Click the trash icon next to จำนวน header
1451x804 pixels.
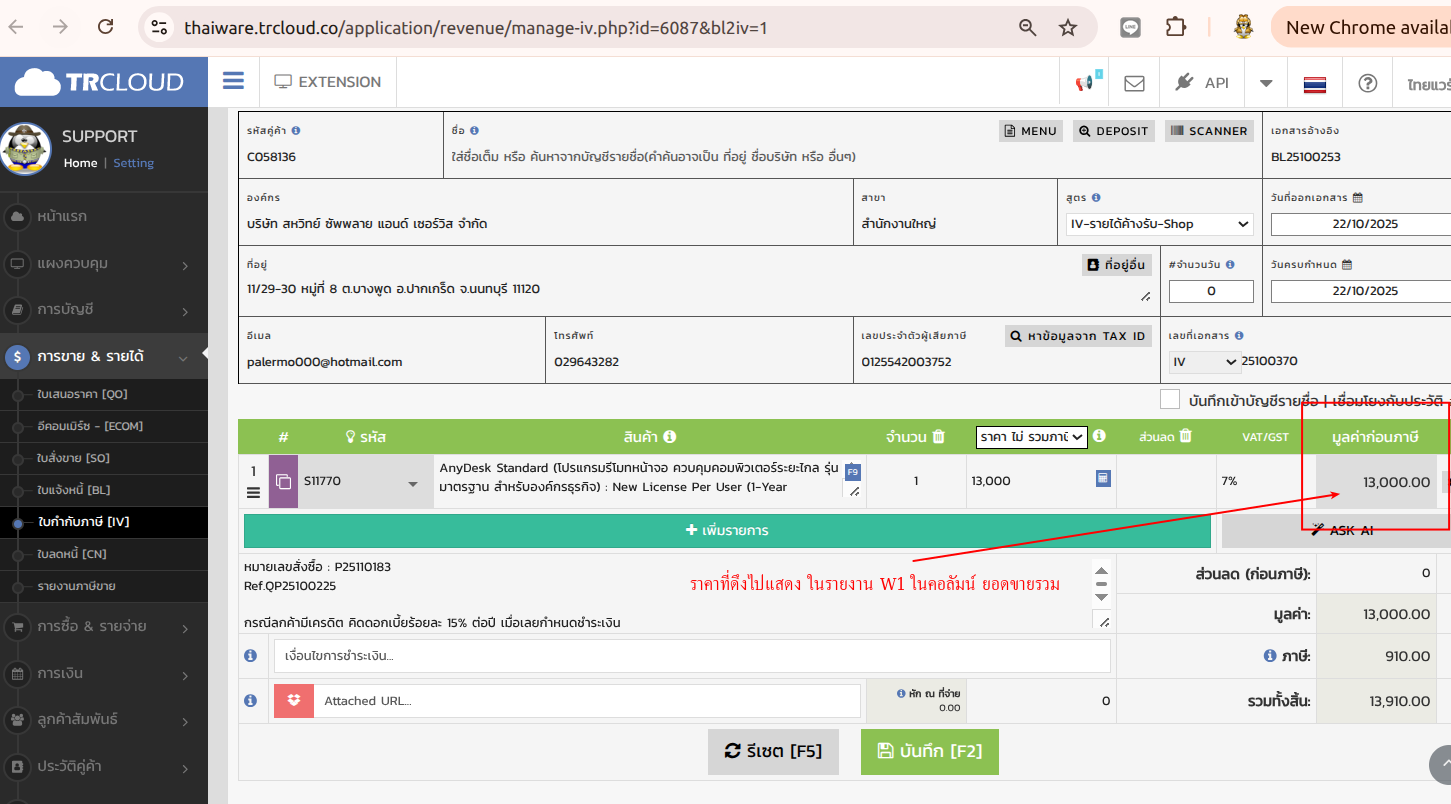(938, 436)
